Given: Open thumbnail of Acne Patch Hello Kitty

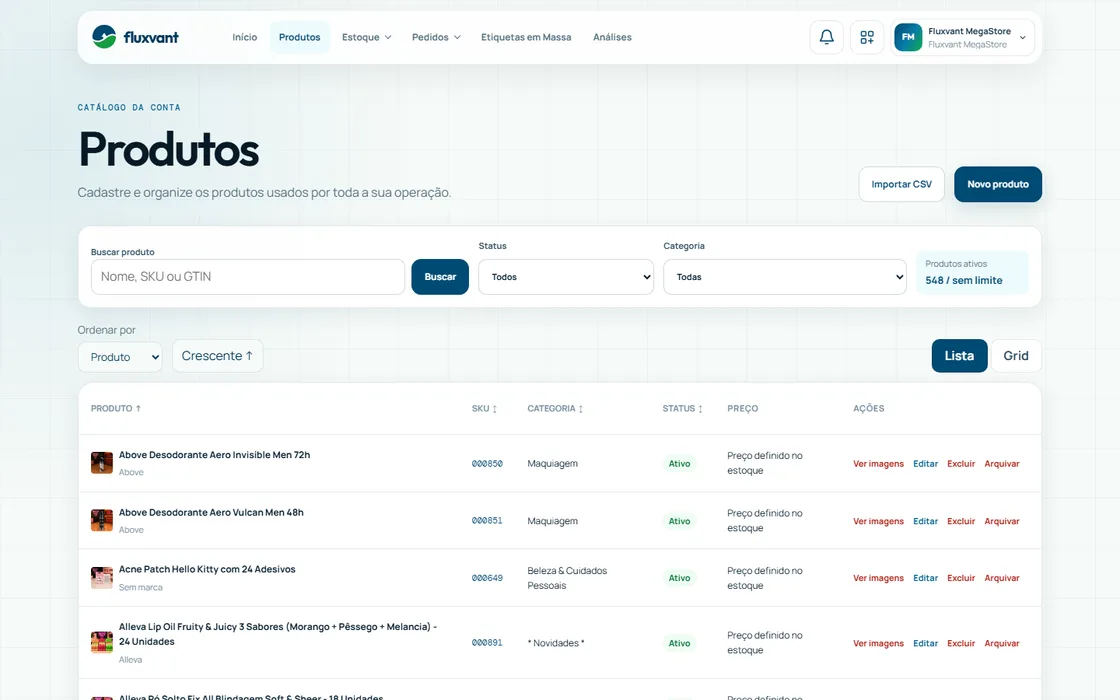Looking at the screenshot, I should point(101,577).
